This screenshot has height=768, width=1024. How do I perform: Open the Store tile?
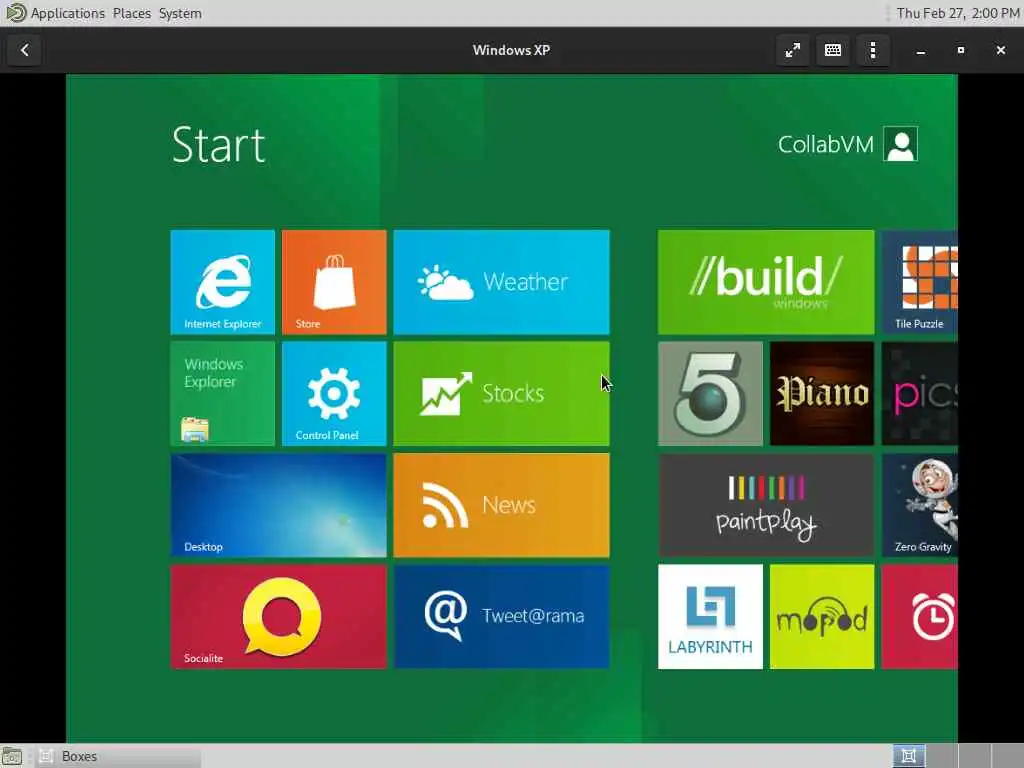click(x=334, y=282)
